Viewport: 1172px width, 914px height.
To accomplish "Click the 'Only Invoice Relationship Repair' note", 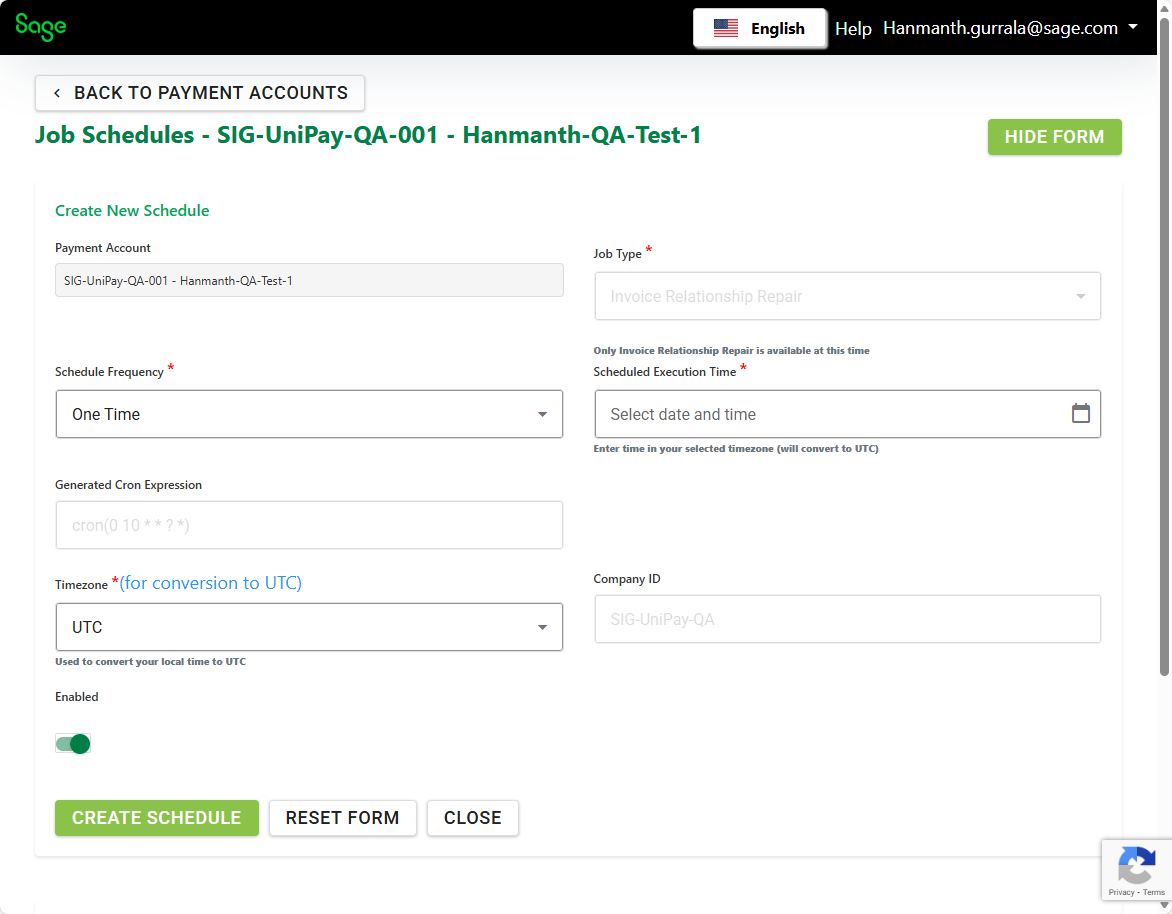I will 731,351.
